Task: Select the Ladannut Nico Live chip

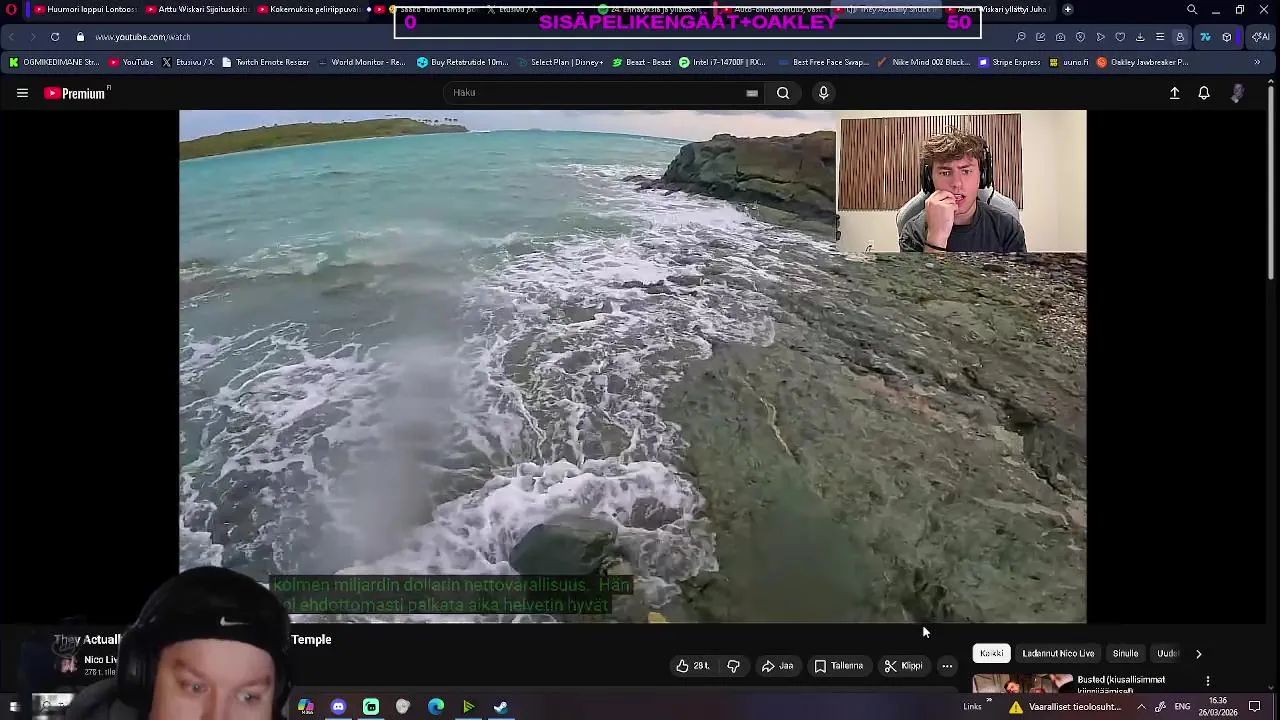Action: (x=1058, y=654)
